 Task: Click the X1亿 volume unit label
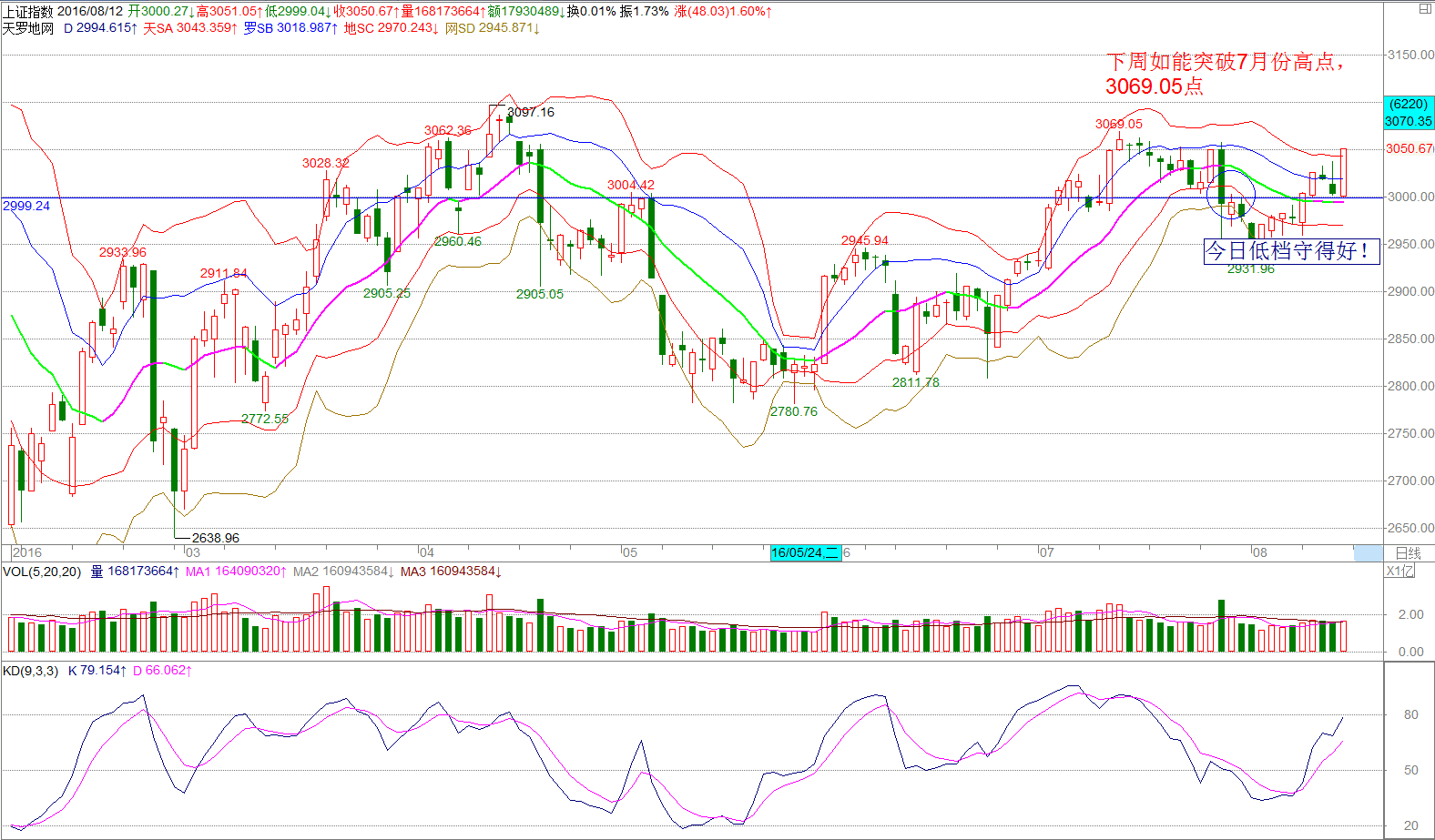(x=1400, y=572)
